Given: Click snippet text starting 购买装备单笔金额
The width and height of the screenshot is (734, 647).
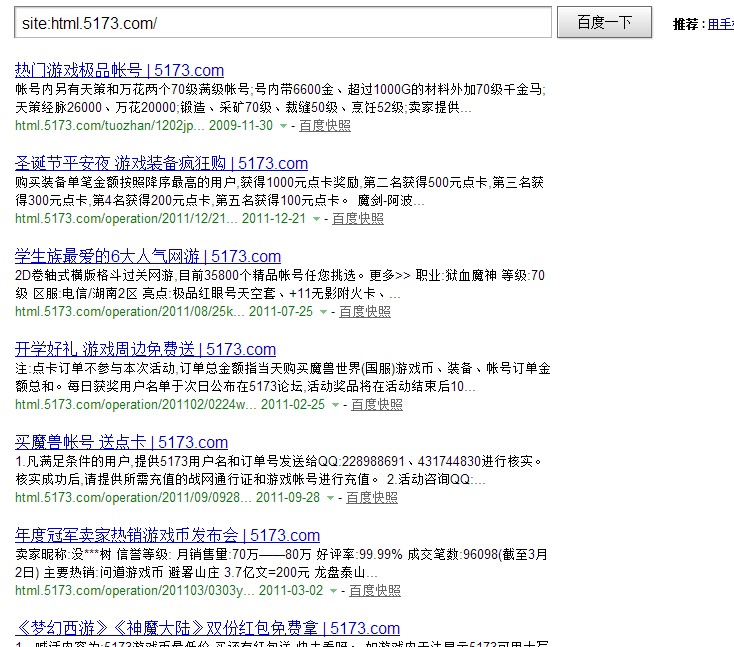Looking at the screenshot, I should click(279, 191).
